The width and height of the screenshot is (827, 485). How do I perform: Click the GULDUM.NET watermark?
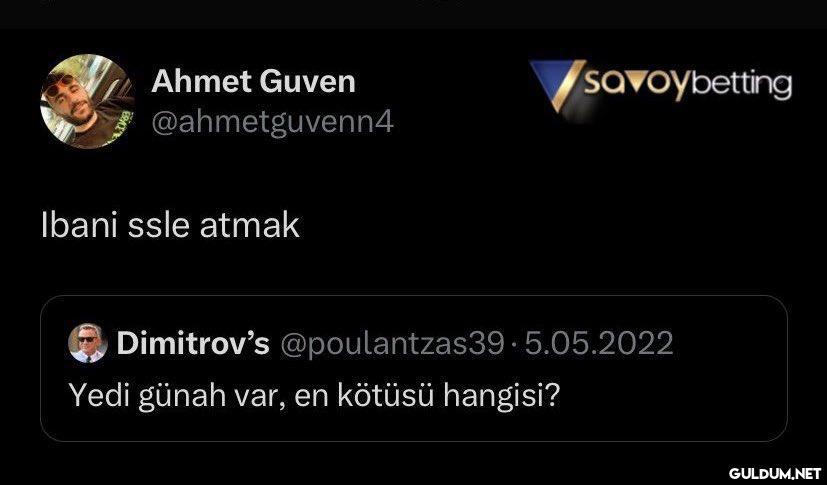pyautogui.click(x=775, y=472)
